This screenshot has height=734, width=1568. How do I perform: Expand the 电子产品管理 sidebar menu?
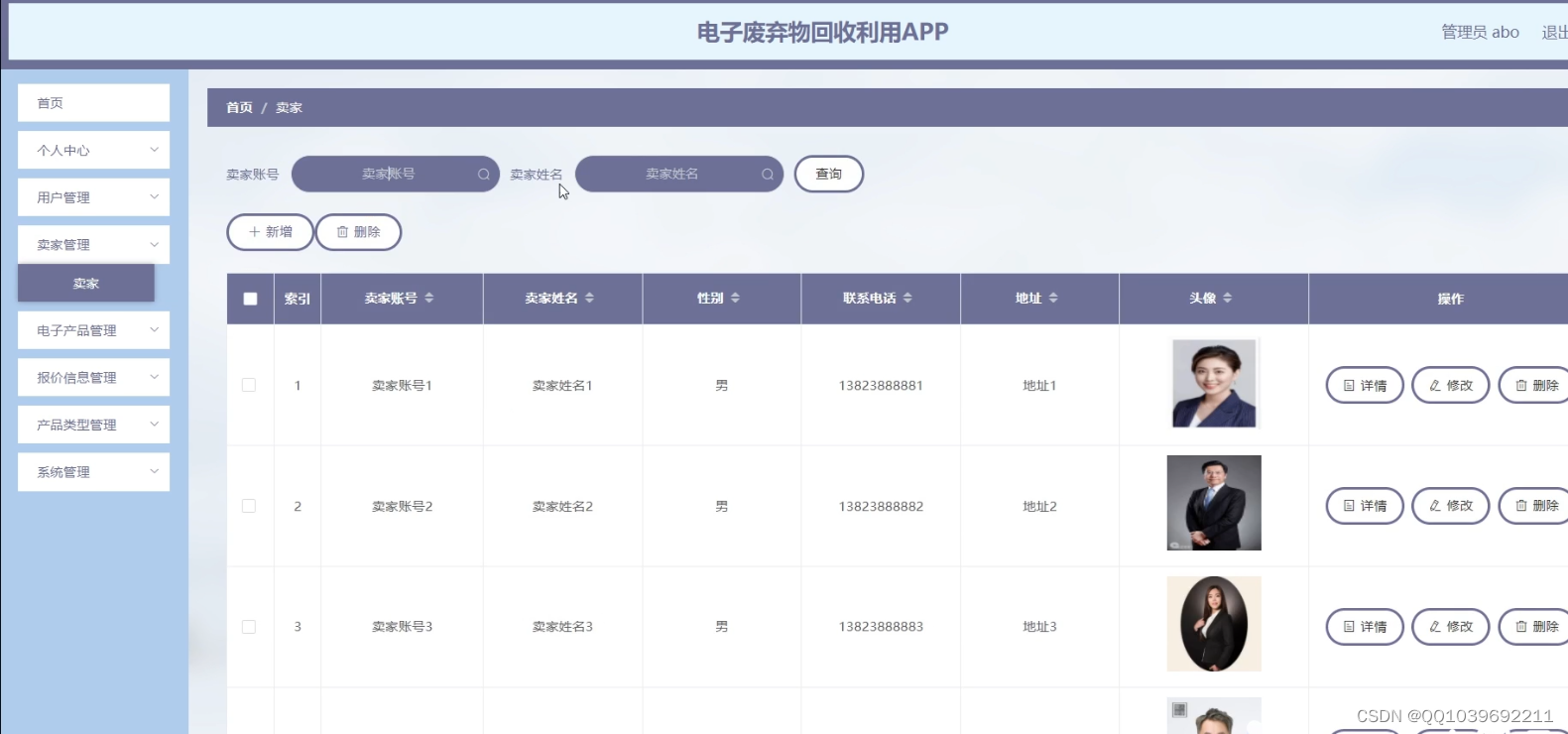click(93, 330)
